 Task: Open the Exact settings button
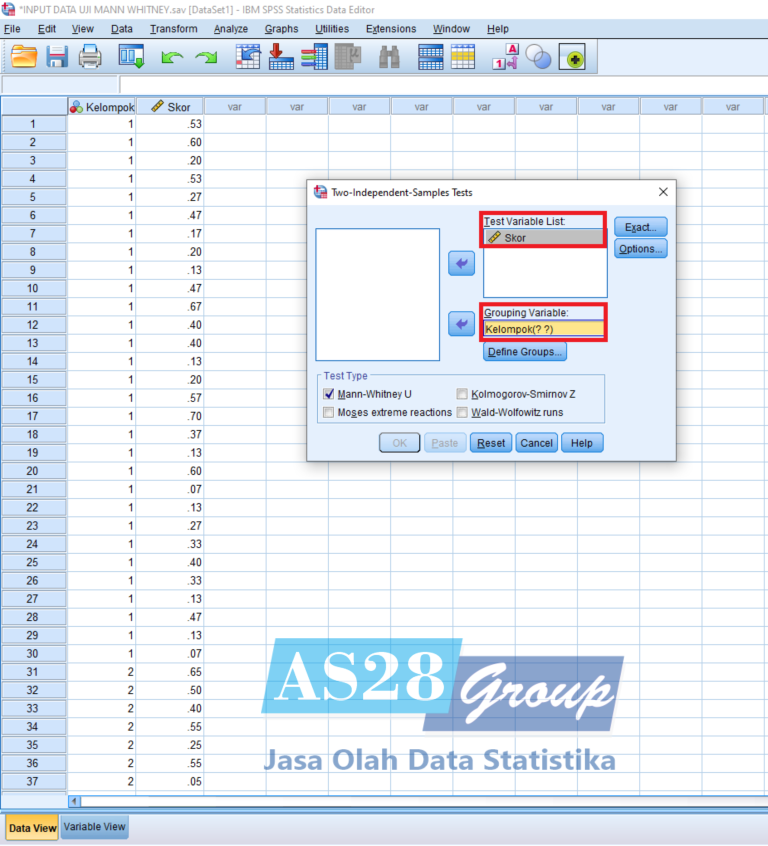click(640, 227)
